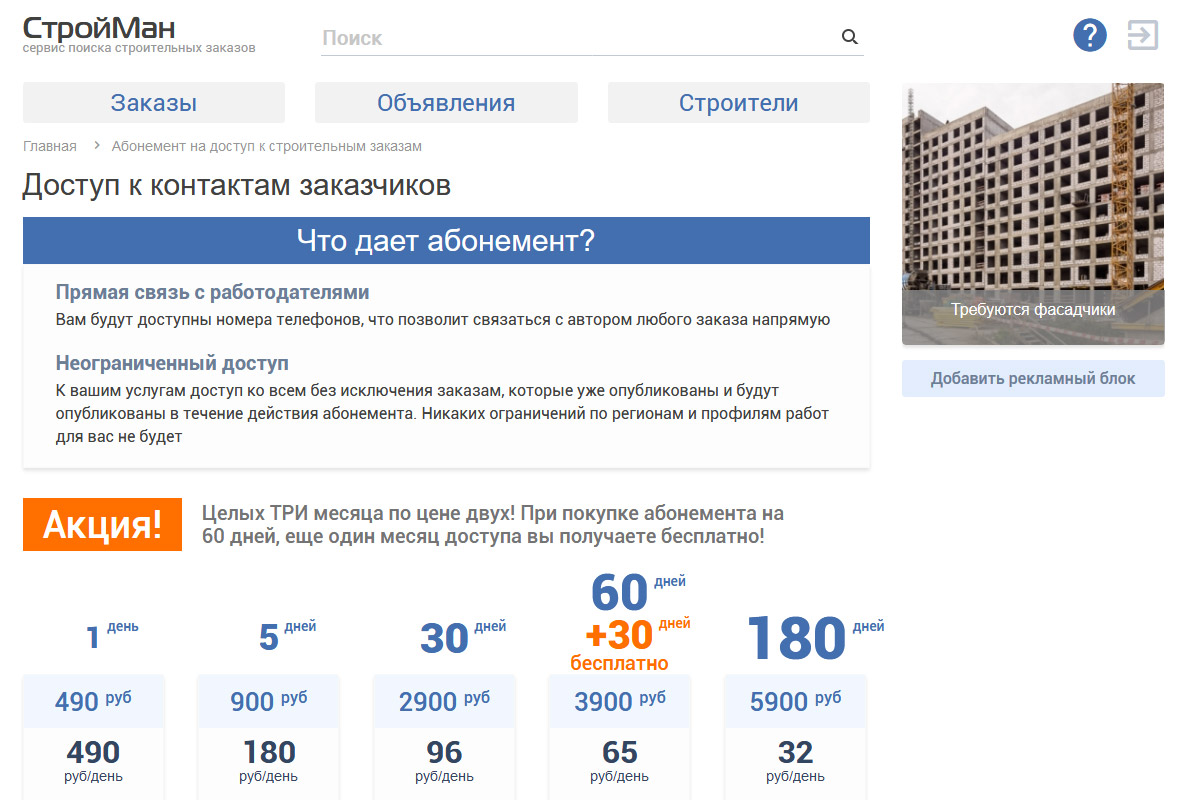Go to the Строители tab
The width and height of the screenshot is (1200, 800).
click(x=738, y=103)
